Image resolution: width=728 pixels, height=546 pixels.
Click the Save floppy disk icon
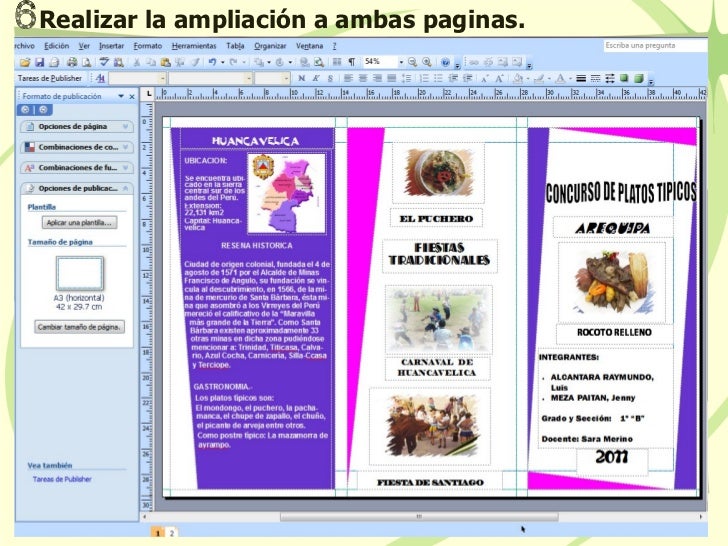click(x=39, y=62)
